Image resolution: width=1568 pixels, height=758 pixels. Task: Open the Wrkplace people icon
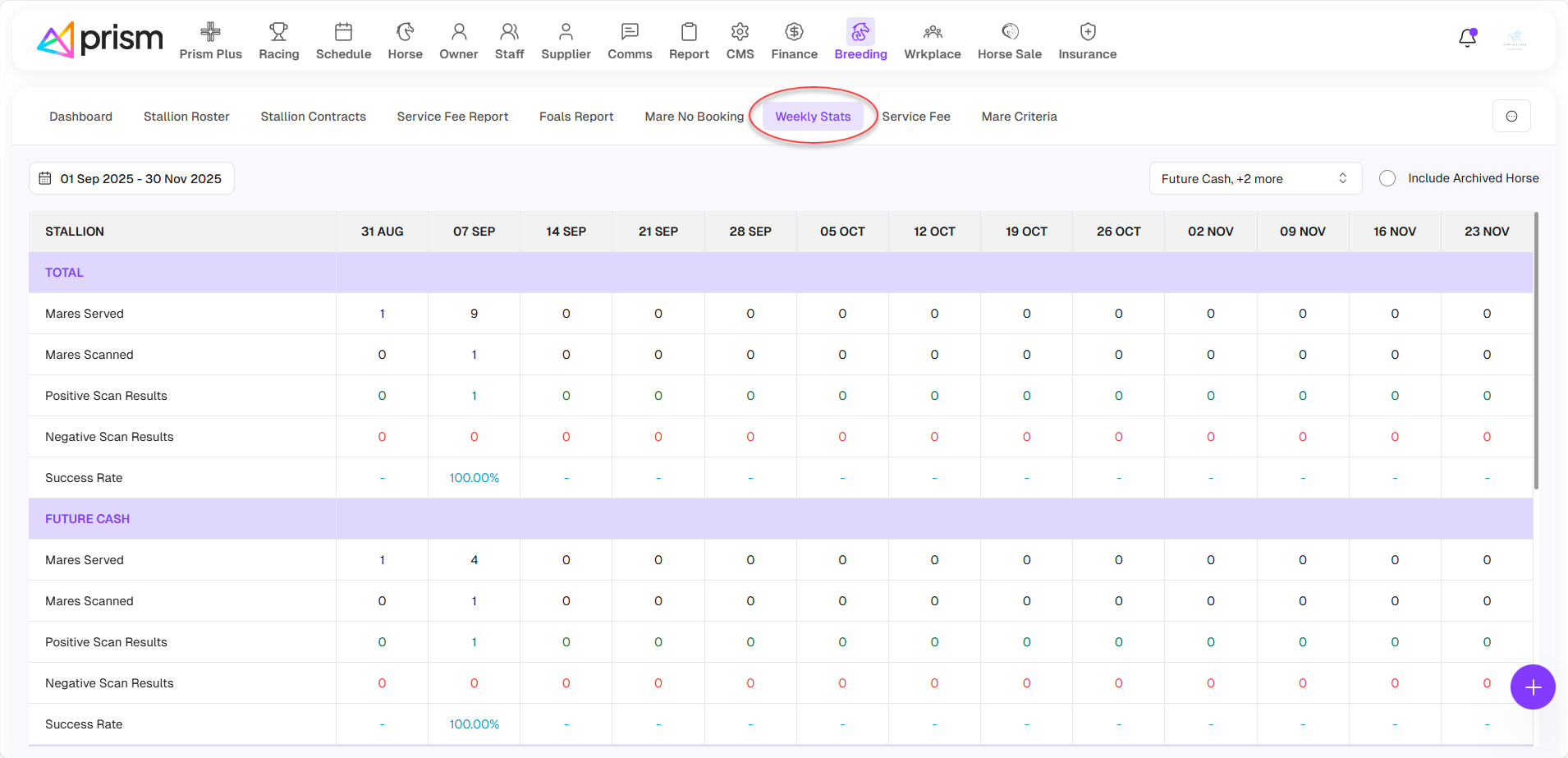(932, 32)
